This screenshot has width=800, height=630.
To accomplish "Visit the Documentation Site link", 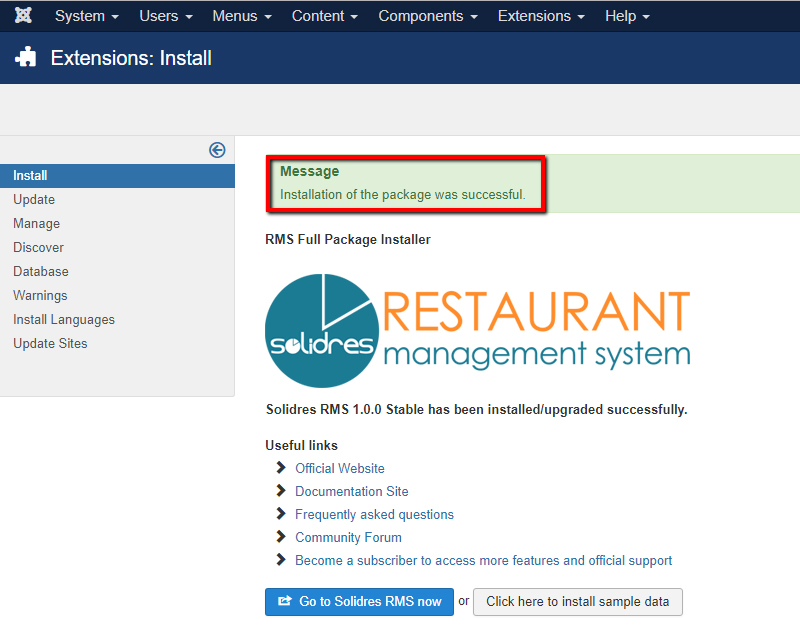I will (351, 491).
